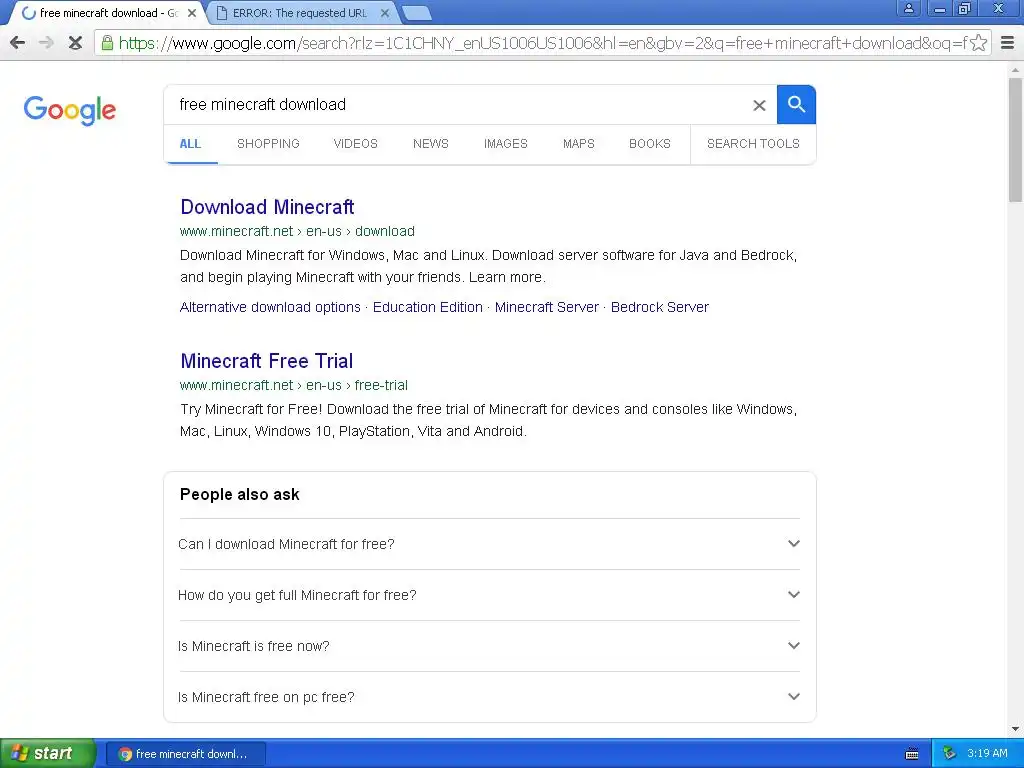This screenshot has width=1024, height=768.
Task: Click the blue magnifier search button
Action: 796,104
